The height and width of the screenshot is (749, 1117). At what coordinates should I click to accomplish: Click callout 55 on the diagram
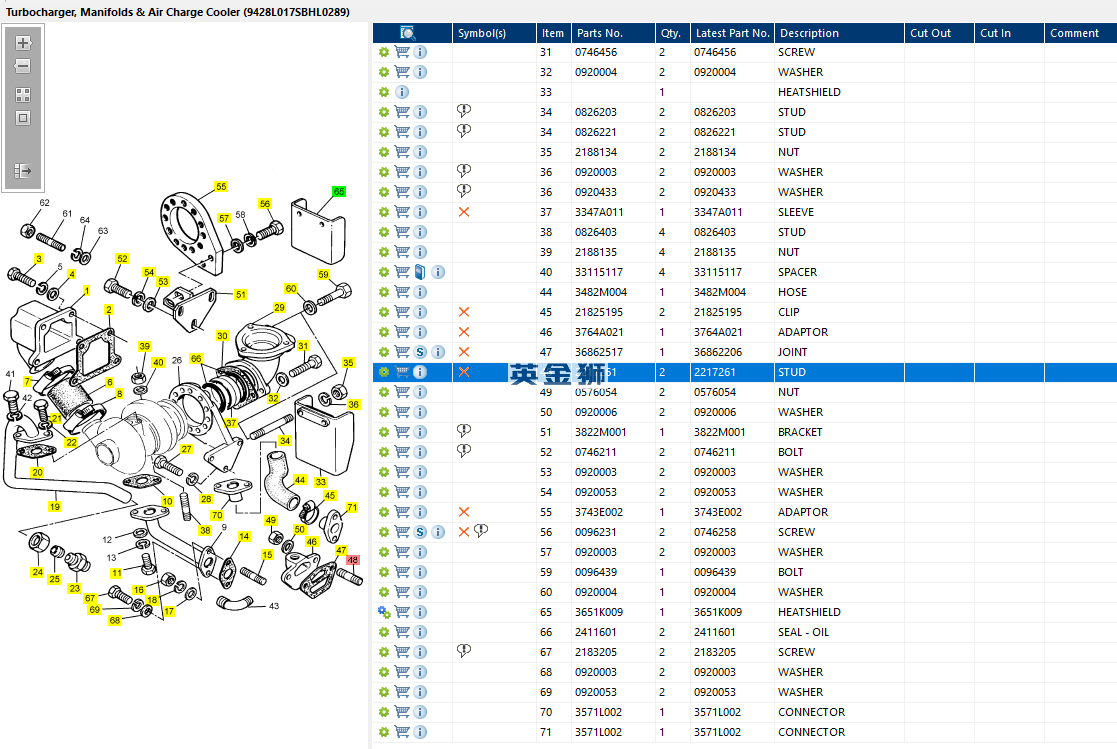click(221, 187)
